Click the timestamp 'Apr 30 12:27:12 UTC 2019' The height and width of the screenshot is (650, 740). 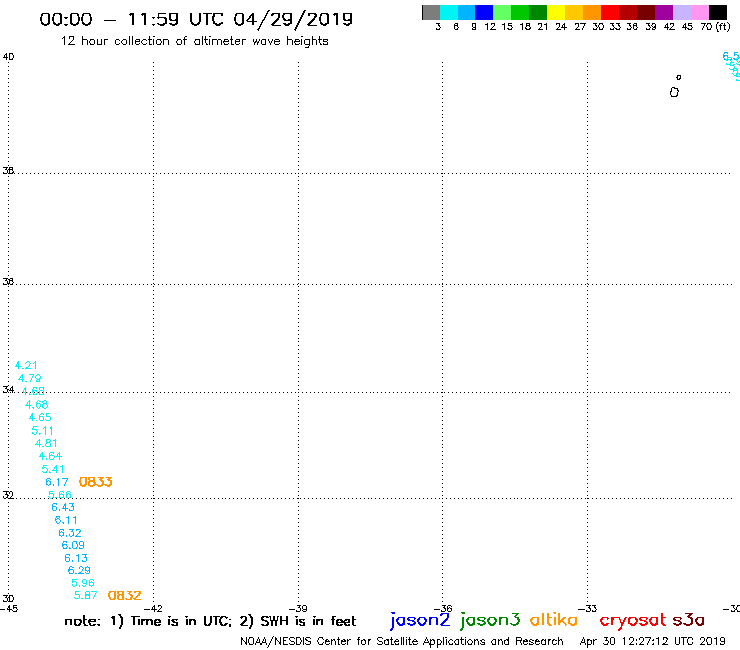[652, 642]
